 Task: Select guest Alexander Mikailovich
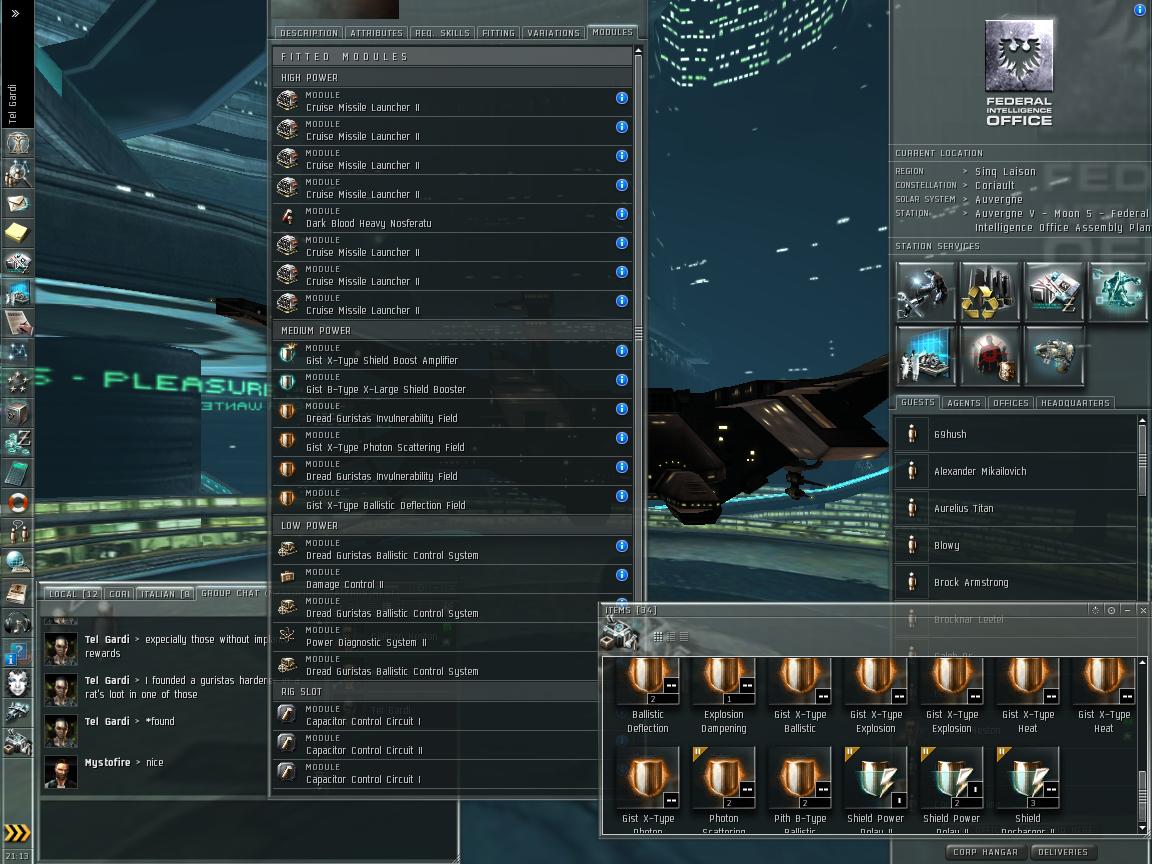[1015, 471]
